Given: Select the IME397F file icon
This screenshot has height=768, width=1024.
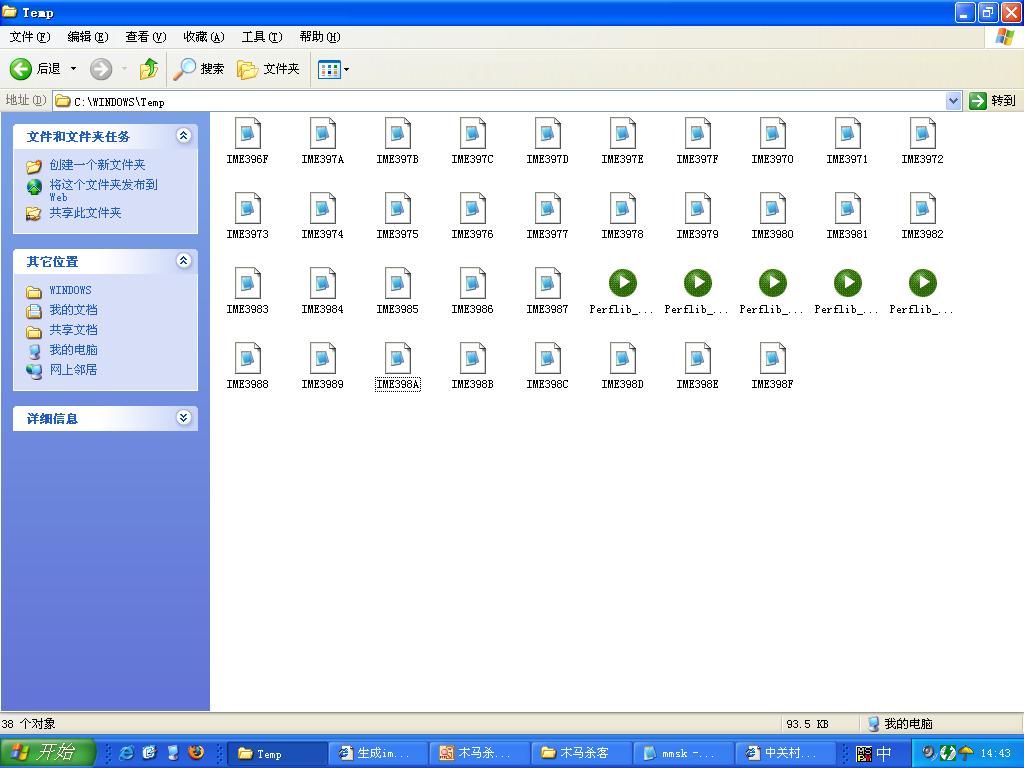Looking at the screenshot, I should (697, 133).
